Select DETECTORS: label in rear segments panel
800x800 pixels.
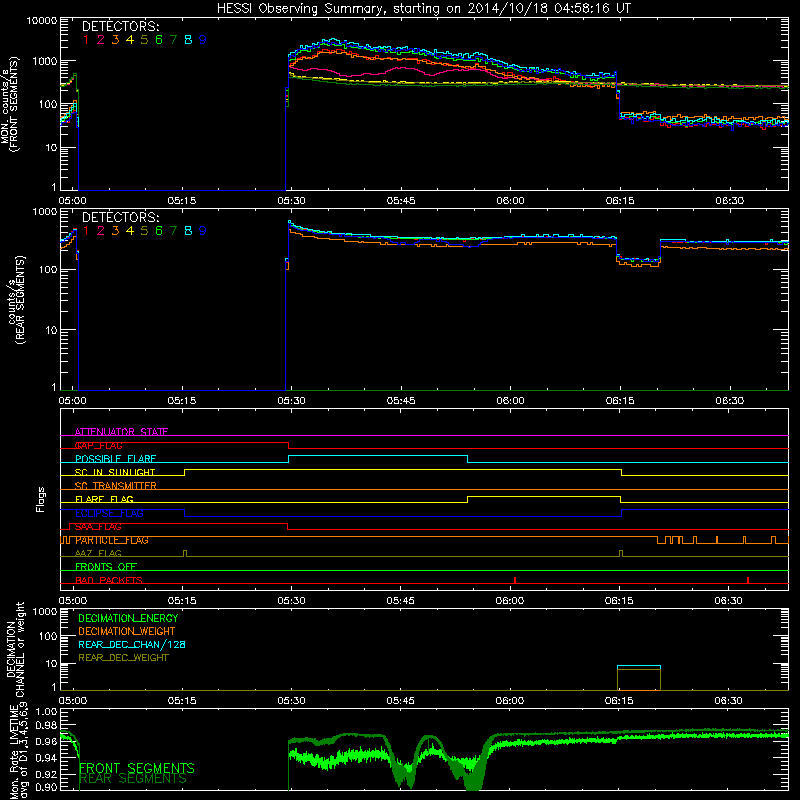click(121, 217)
